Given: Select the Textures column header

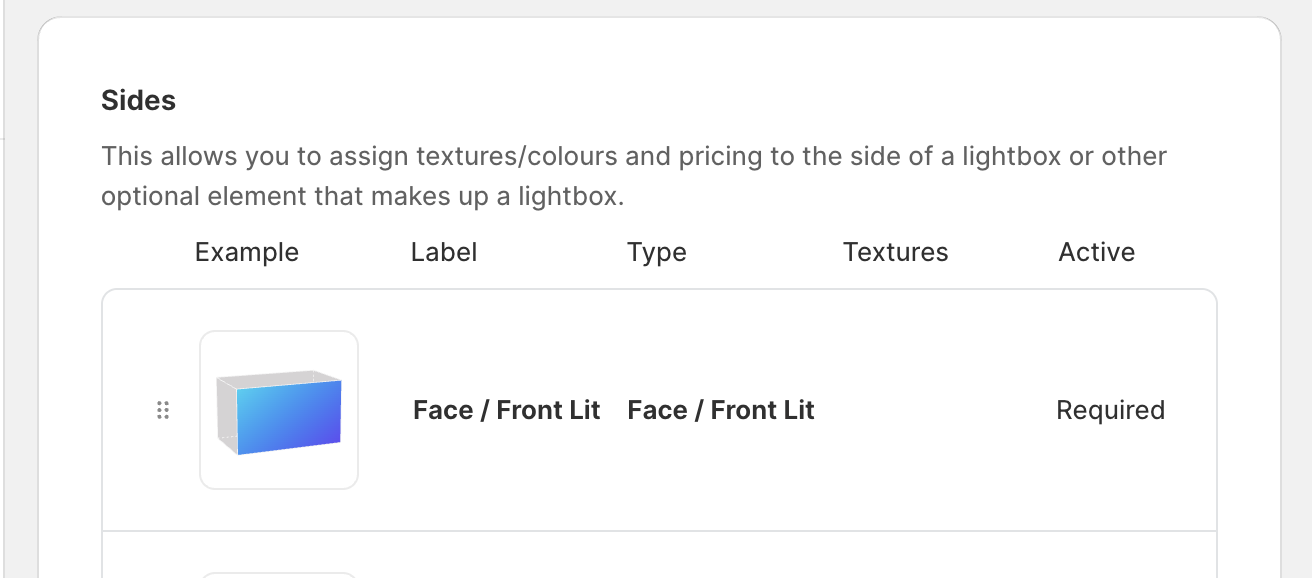Looking at the screenshot, I should 895,252.
